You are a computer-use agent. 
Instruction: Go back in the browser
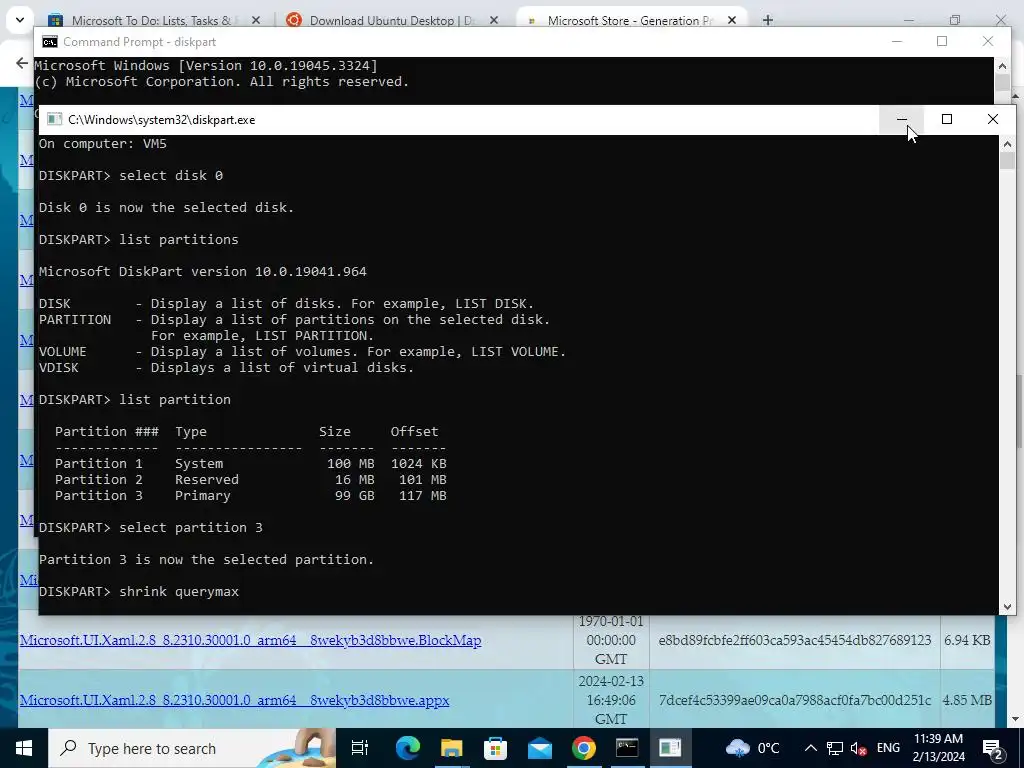coord(22,63)
